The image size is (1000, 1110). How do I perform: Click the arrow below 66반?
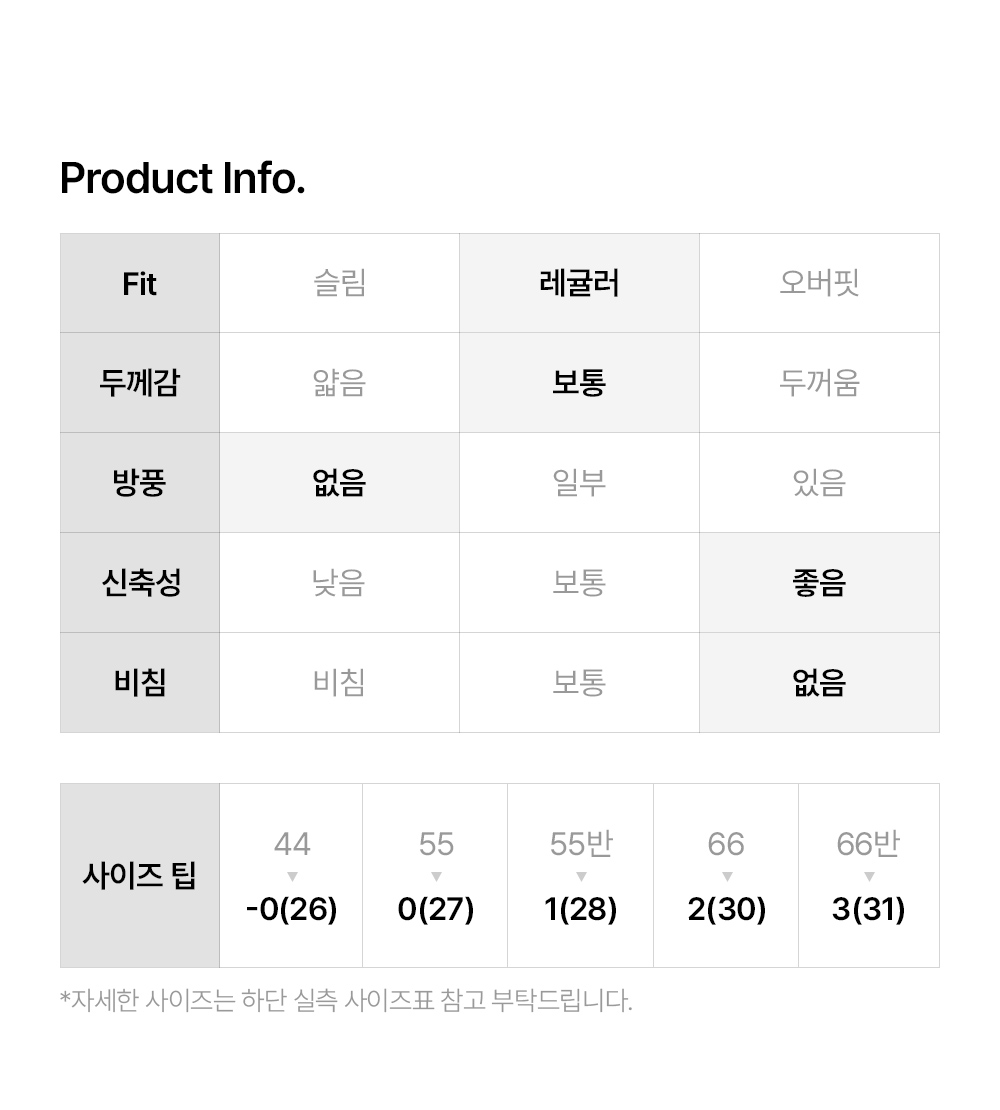[x=869, y=877]
